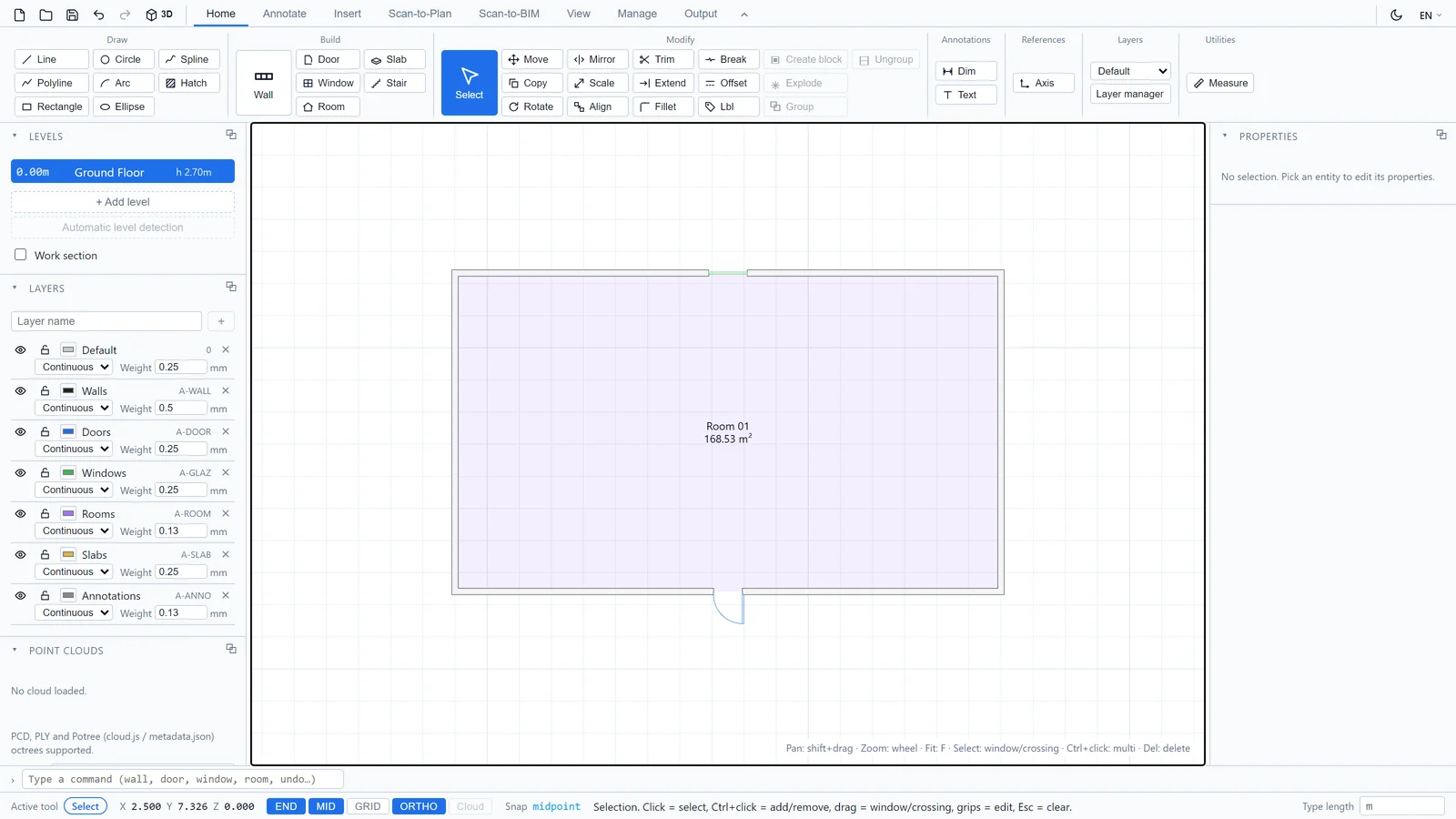
Task: Collapse the LAYERS panel
Action: 15,288
